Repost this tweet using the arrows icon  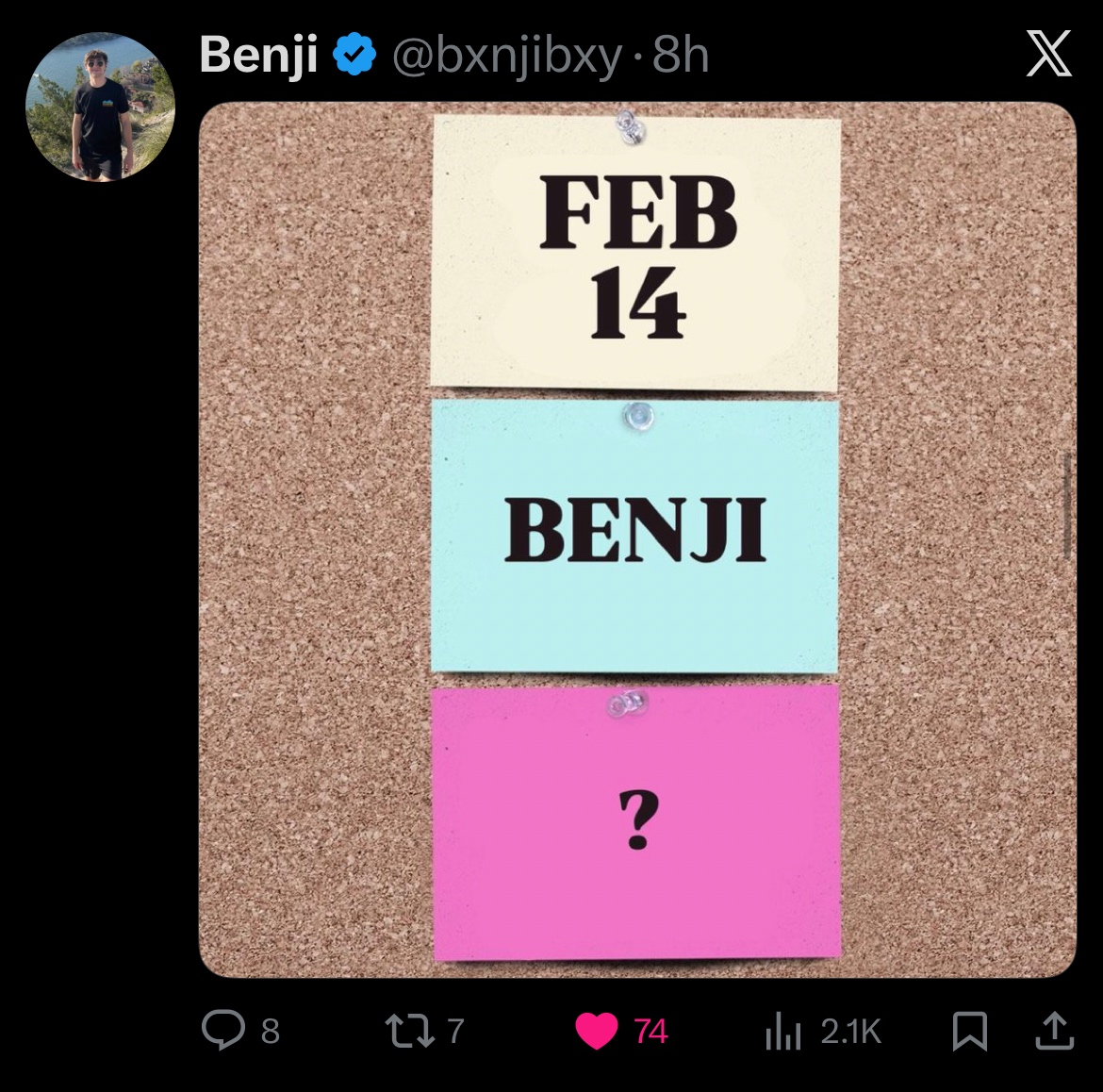(410, 1030)
